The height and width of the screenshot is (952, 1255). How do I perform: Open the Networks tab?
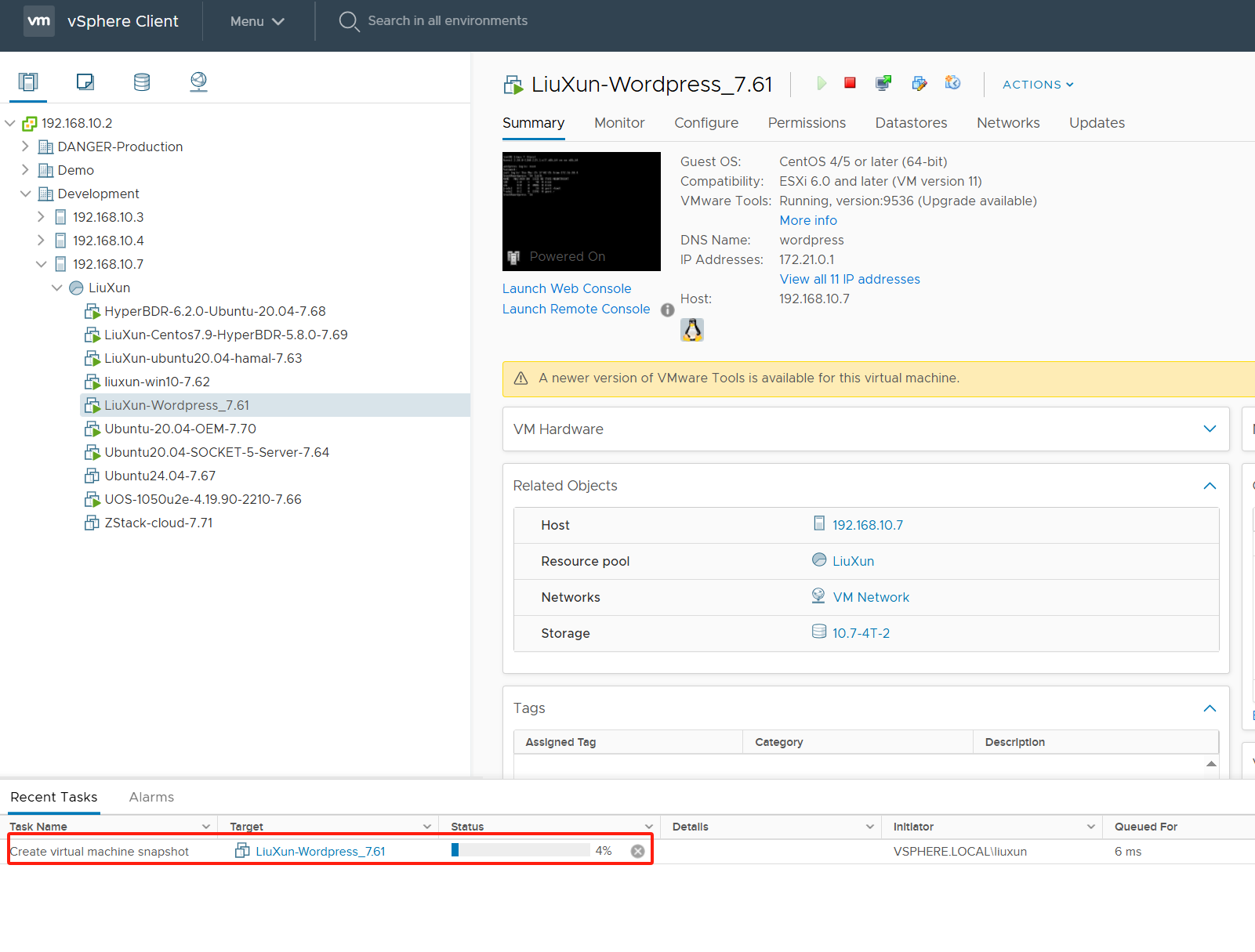tap(1008, 123)
